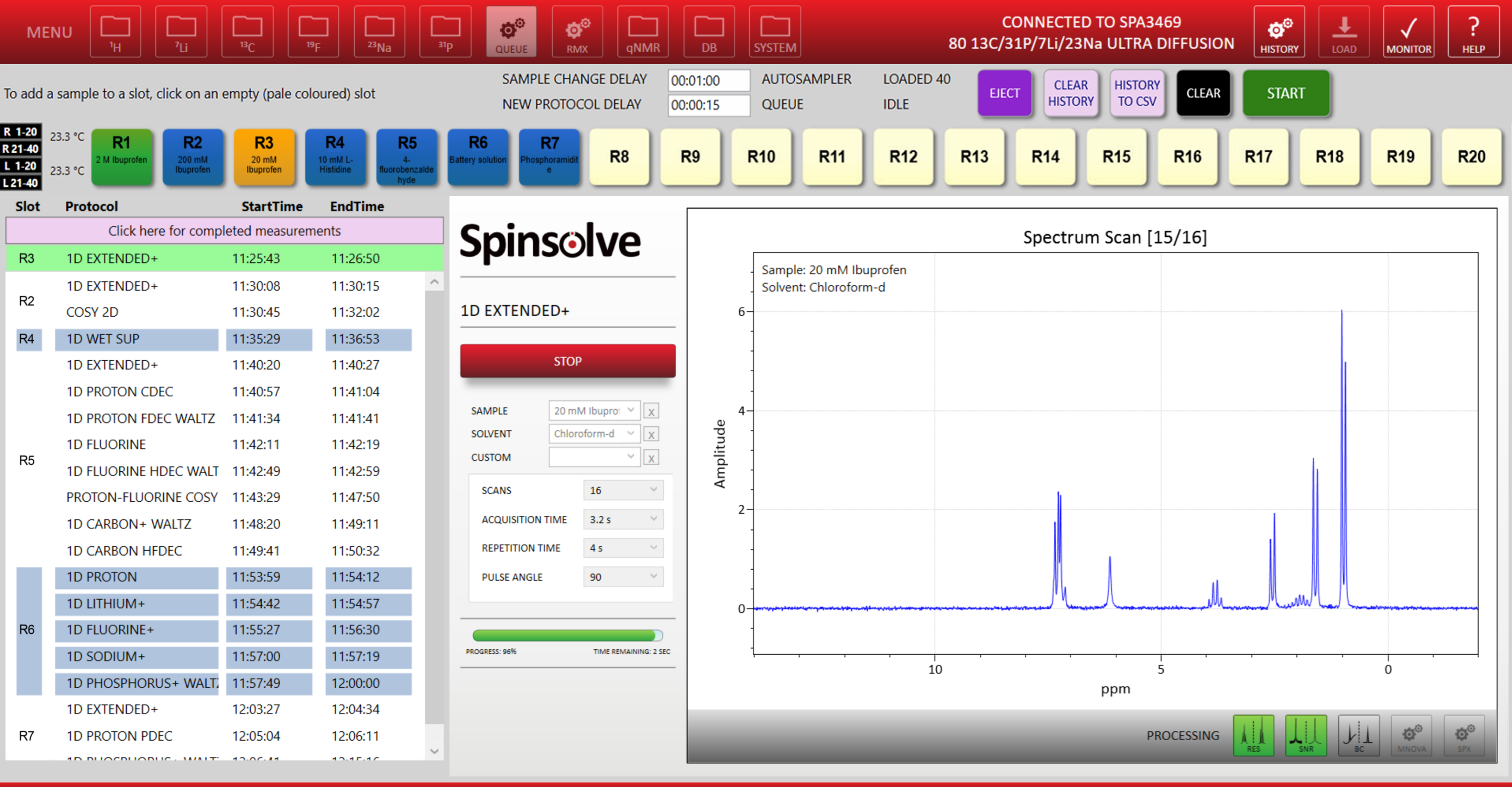The height and width of the screenshot is (787, 1512).
Task: Click the SAMPLE CHANGE DELAY time field
Action: click(708, 80)
